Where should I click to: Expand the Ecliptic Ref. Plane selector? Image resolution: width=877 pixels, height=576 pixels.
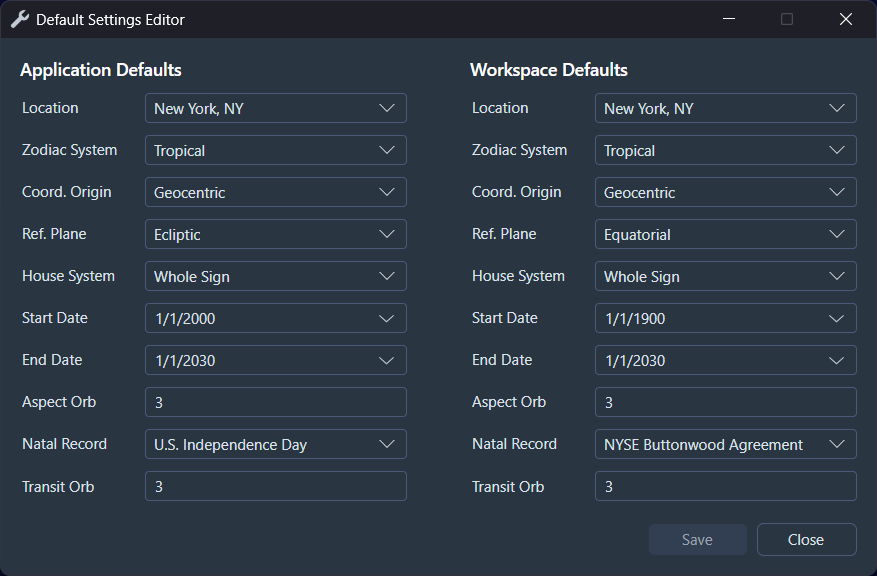pyautogui.click(x=275, y=234)
